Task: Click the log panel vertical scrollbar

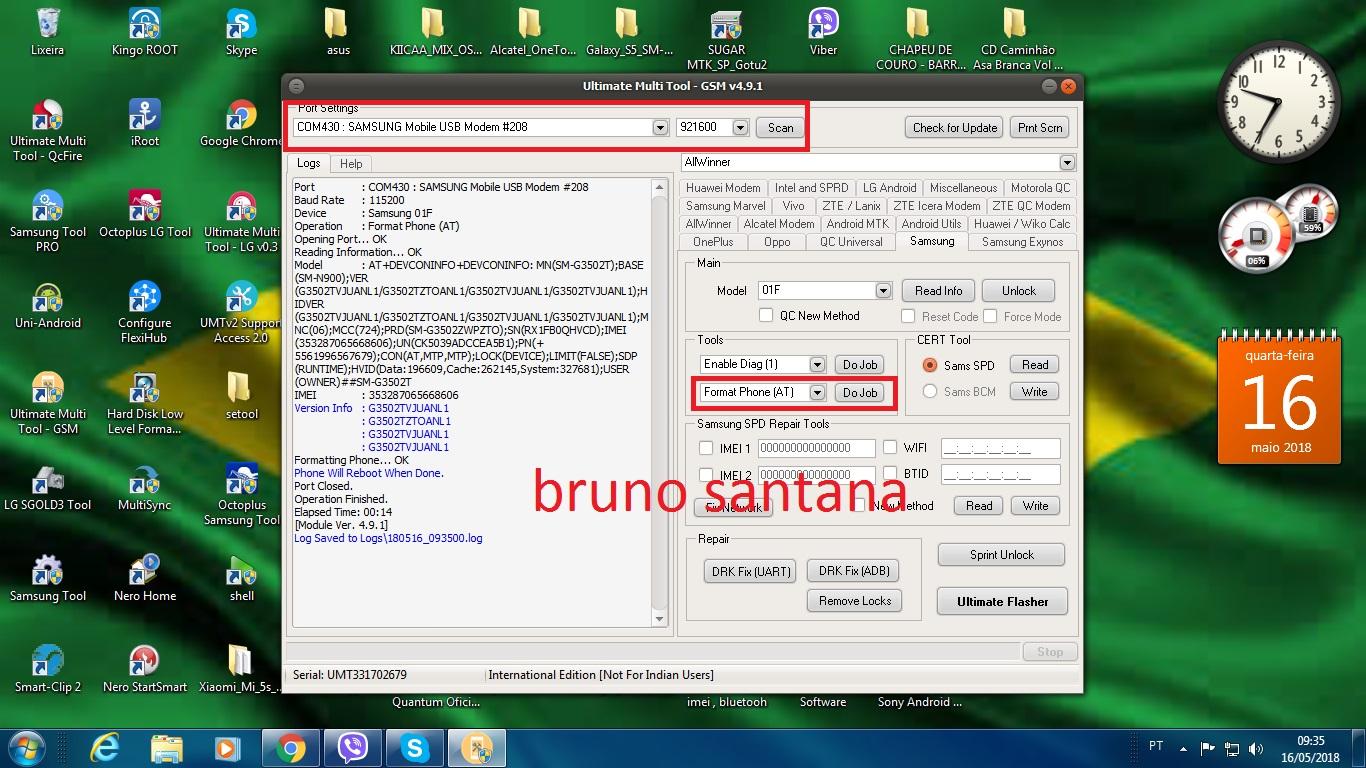Action: point(659,403)
